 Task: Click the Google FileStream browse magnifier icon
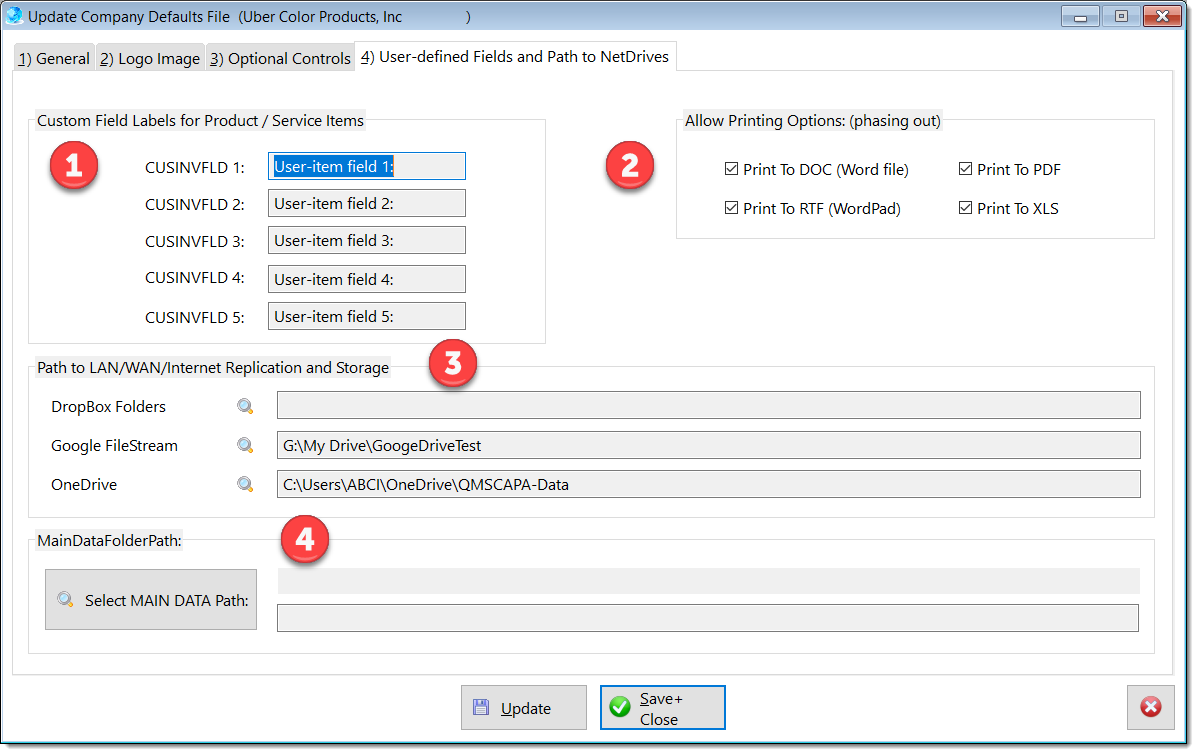pyautogui.click(x=245, y=446)
